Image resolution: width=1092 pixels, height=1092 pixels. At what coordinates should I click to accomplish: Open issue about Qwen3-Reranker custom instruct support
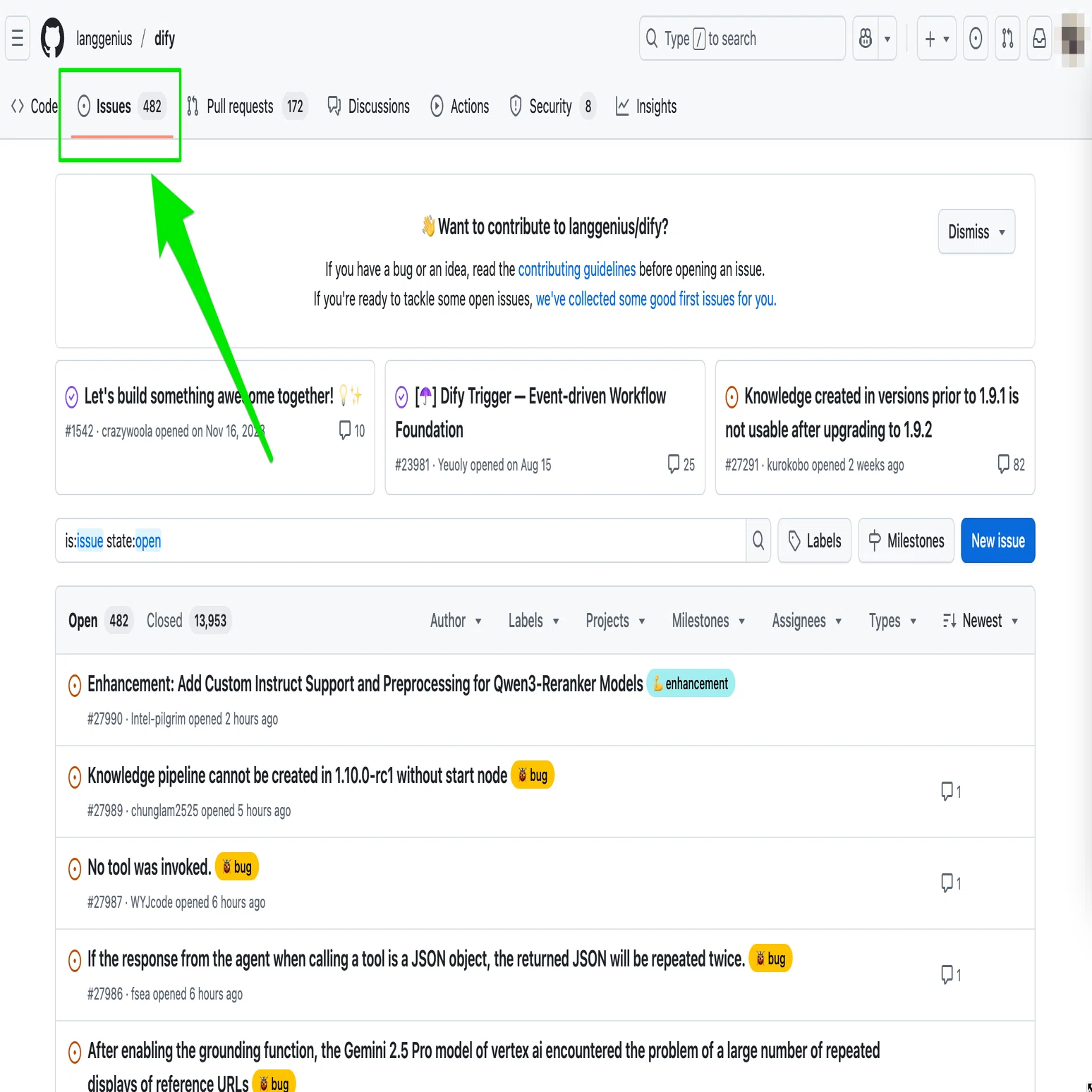pyautogui.click(x=365, y=684)
